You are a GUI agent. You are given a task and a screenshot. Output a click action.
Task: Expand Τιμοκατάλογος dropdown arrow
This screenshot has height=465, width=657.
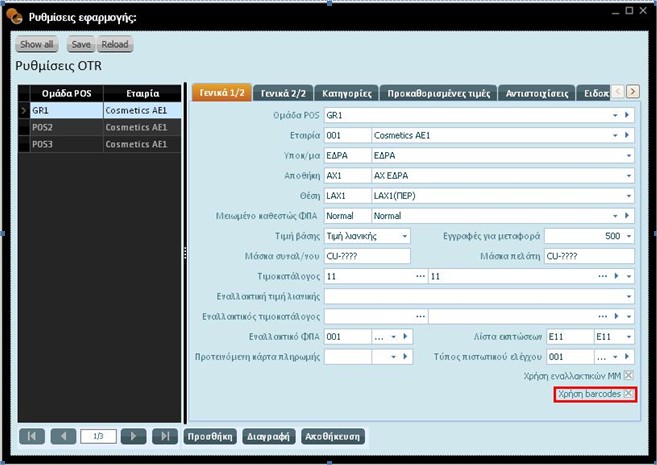point(629,276)
